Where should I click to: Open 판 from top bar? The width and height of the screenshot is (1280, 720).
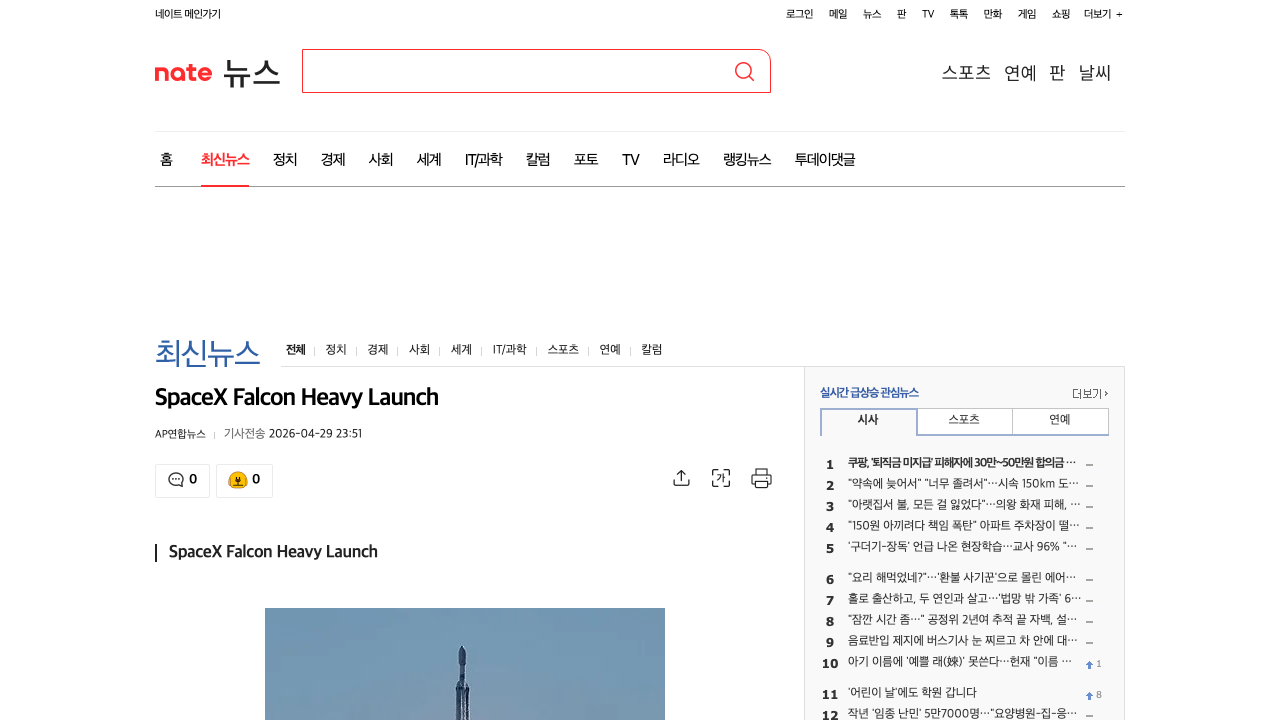pyautogui.click(x=901, y=14)
